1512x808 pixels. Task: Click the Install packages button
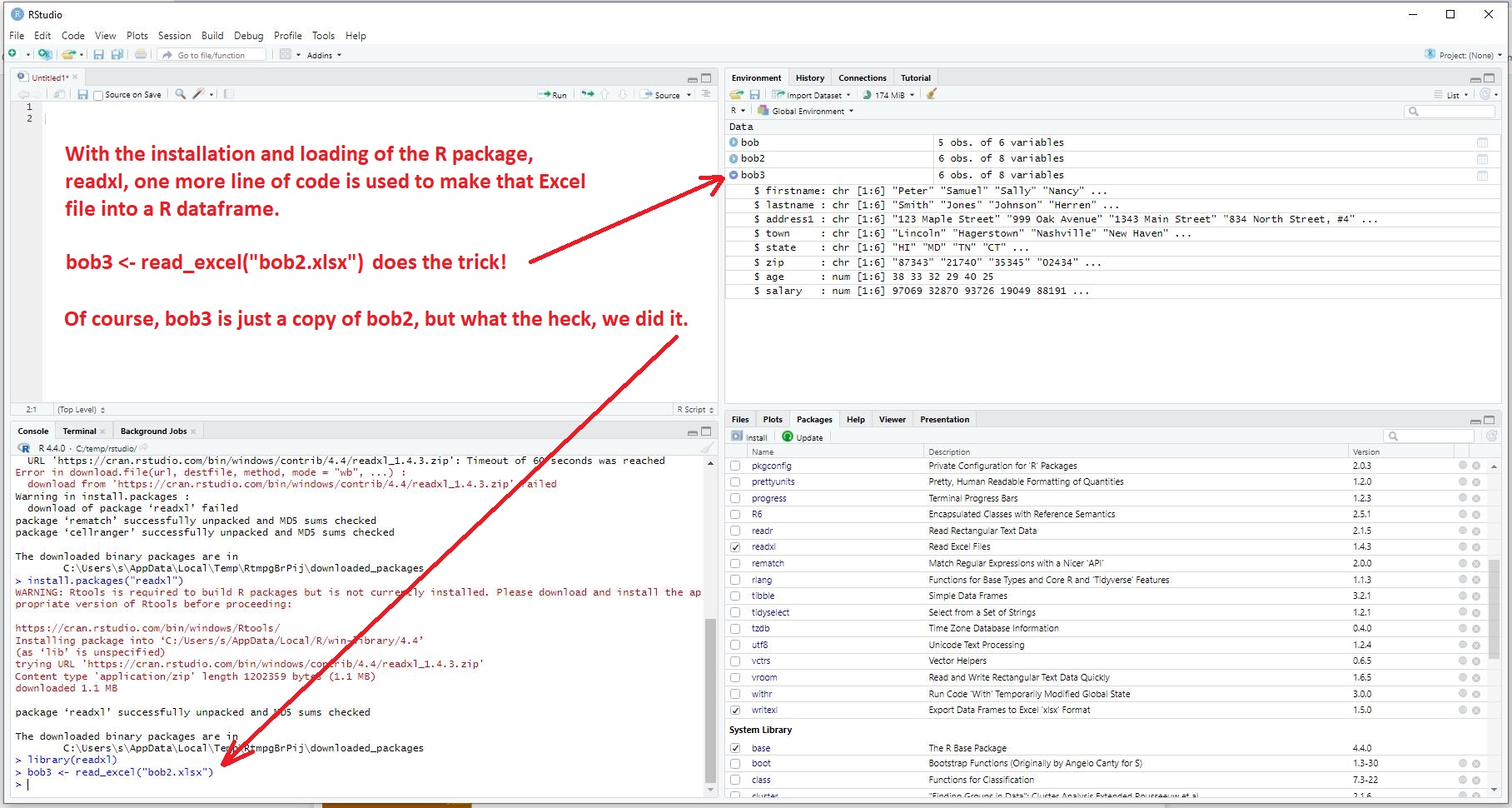pyautogui.click(x=749, y=436)
